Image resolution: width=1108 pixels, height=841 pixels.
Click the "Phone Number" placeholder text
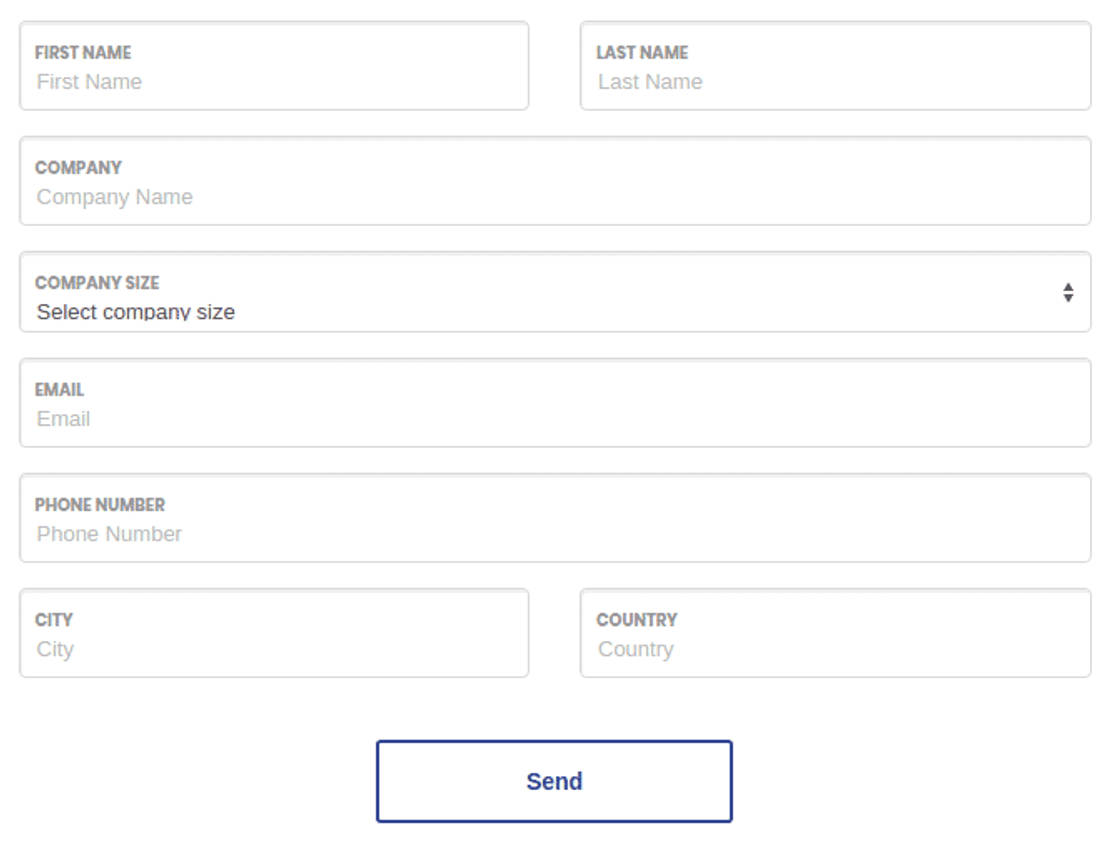pyautogui.click(x=109, y=534)
